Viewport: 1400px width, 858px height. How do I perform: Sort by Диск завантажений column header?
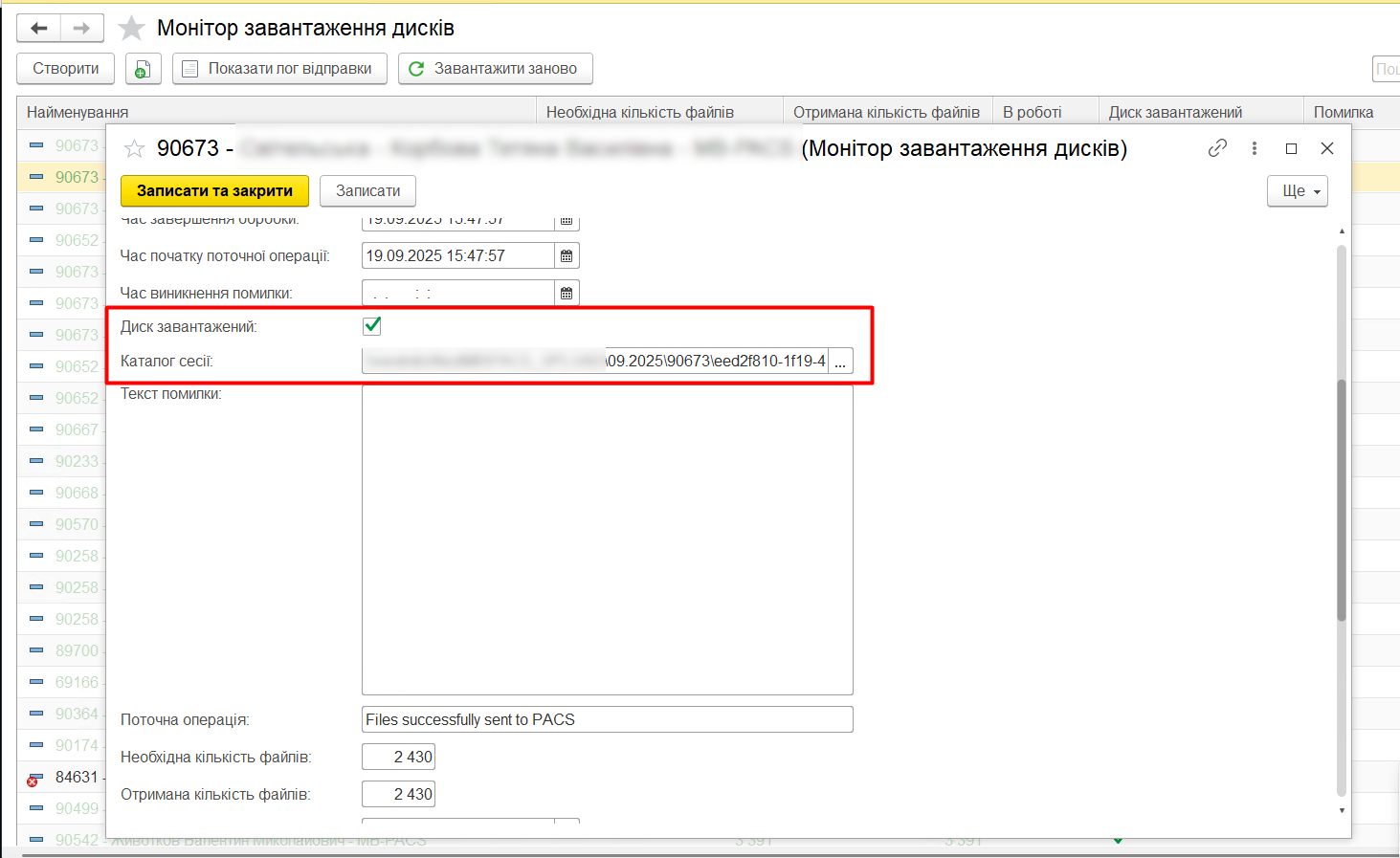(1175, 112)
